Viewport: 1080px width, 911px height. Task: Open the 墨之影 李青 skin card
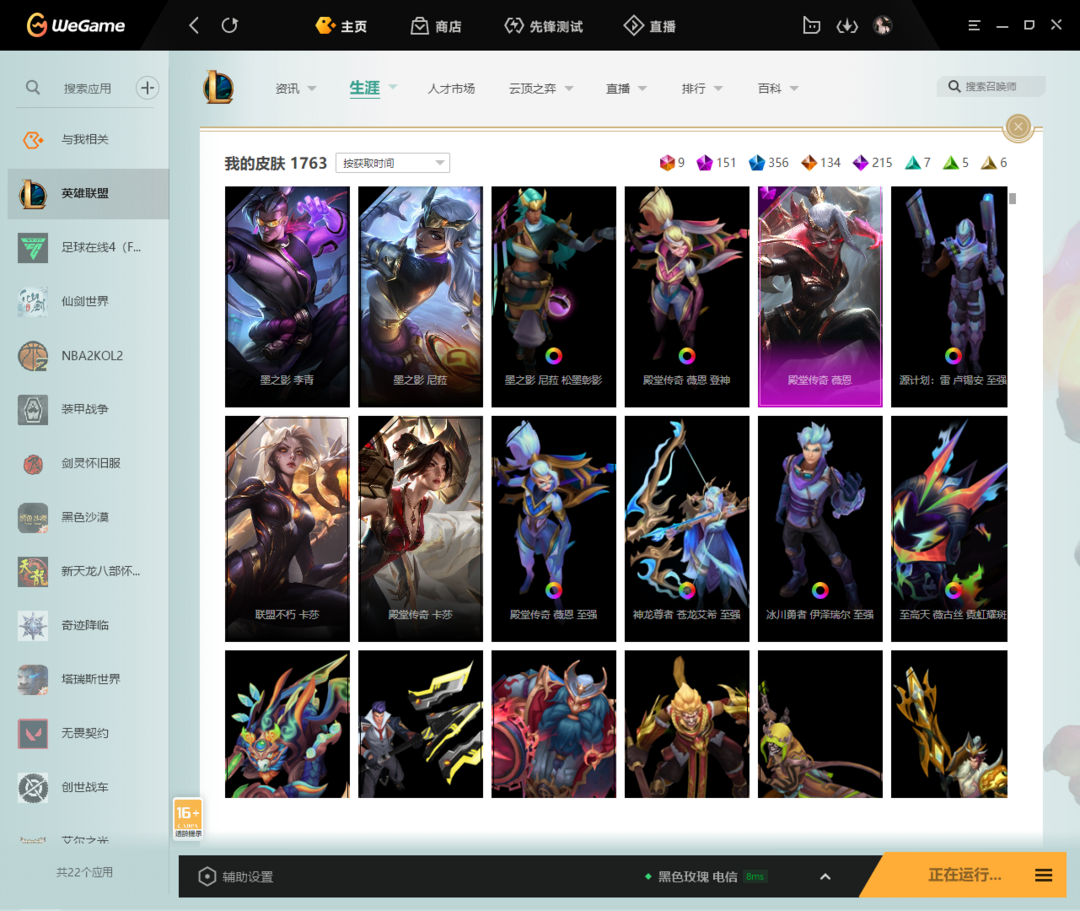pyautogui.click(x=287, y=297)
